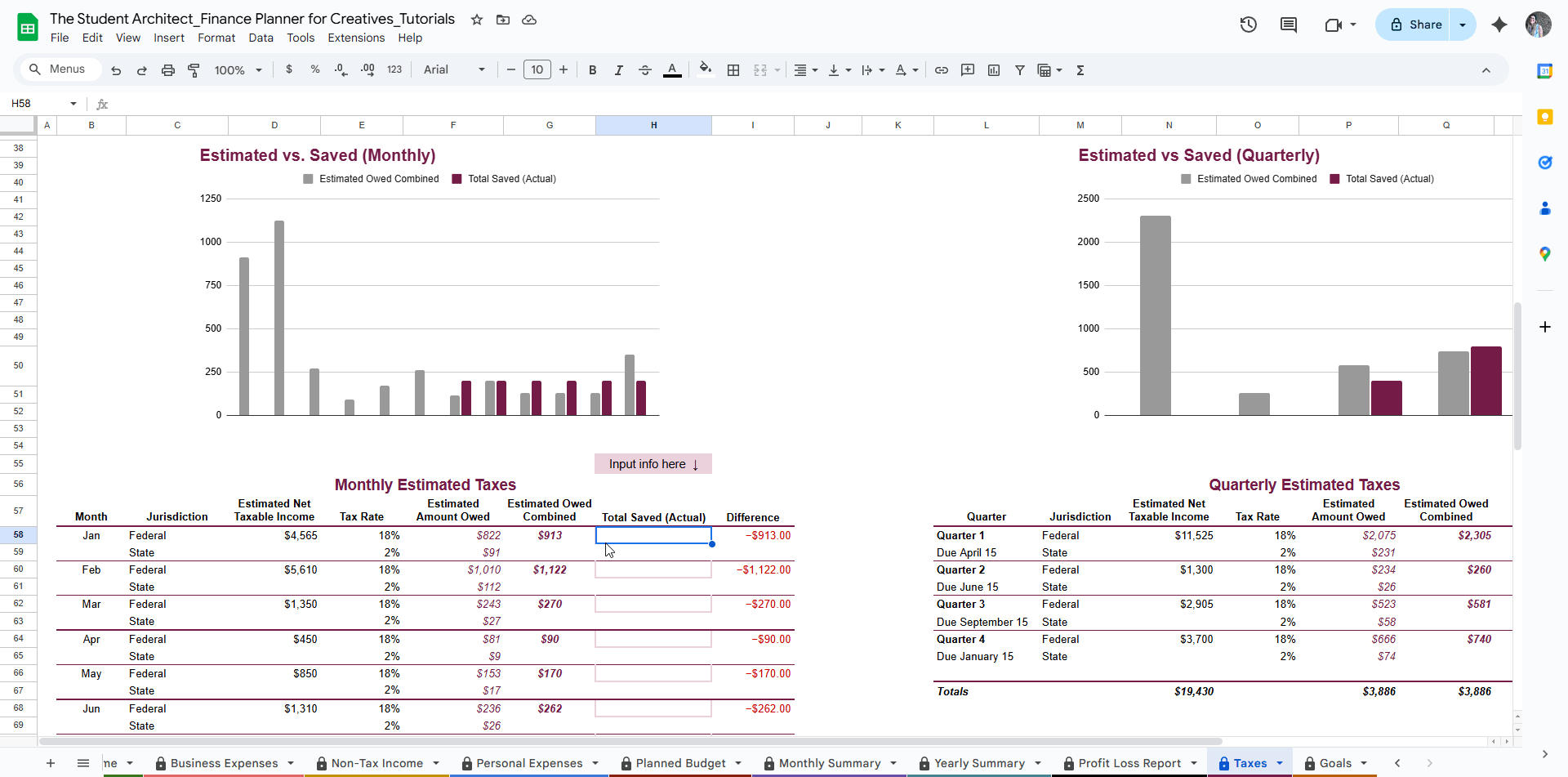Click the borders icon
This screenshot has height=777, width=1568.
733,70
